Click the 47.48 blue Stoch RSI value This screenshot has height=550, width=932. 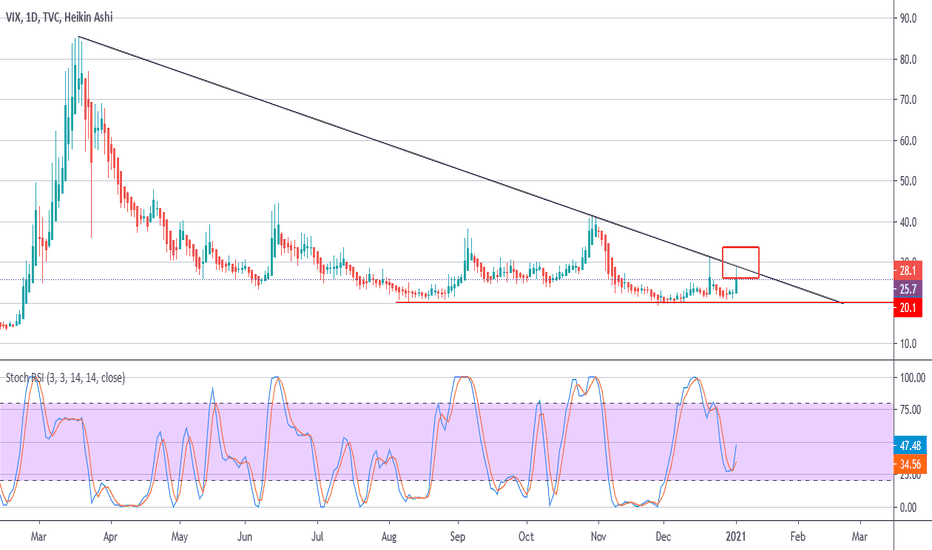910,445
